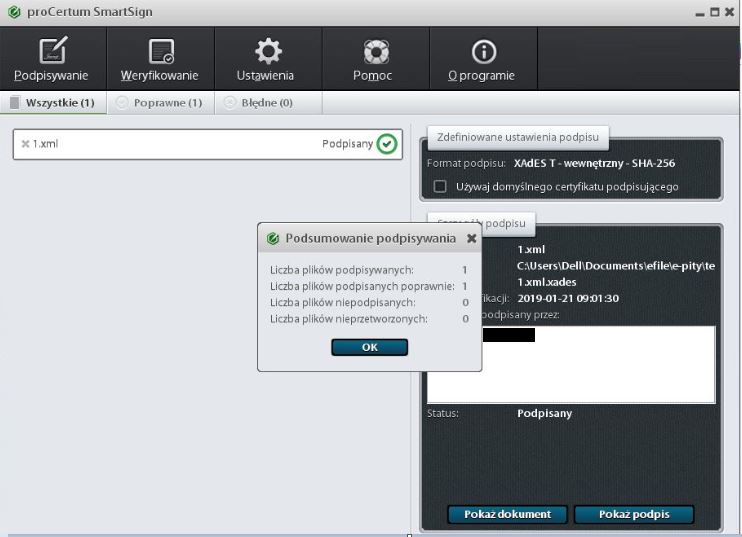Click the proCertum SmartSign logo in title bar
The image size is (742, 537).
tap(11, 12)
